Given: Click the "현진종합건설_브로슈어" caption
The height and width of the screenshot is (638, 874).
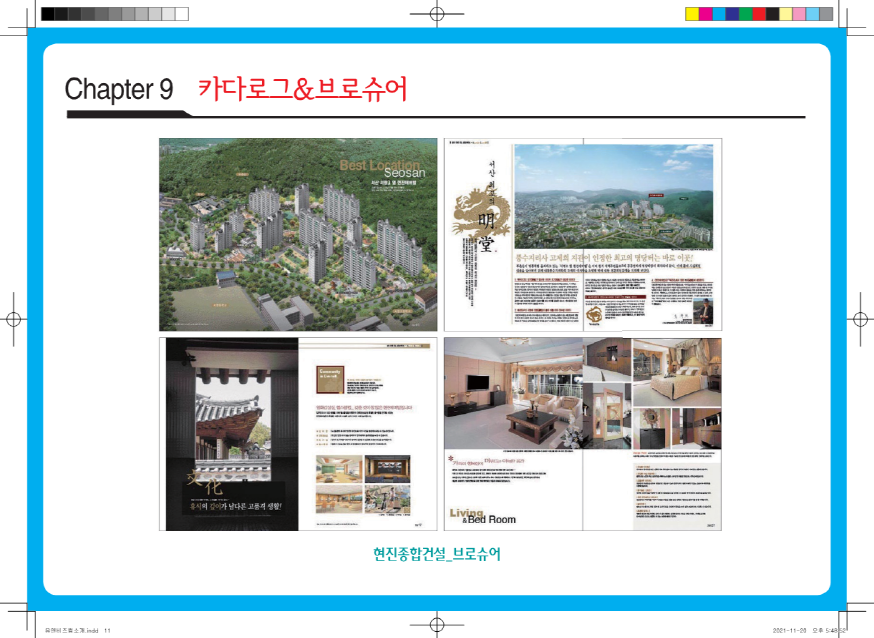Looking at the screenshot, I should 436,553.
